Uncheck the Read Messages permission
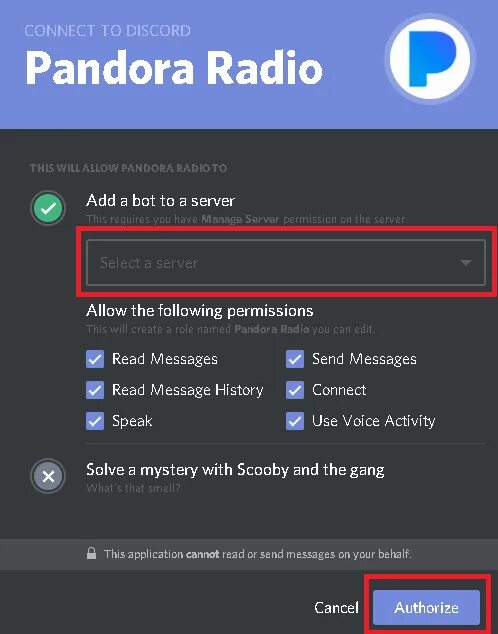498x634 pixels. (x=95, y=359)
